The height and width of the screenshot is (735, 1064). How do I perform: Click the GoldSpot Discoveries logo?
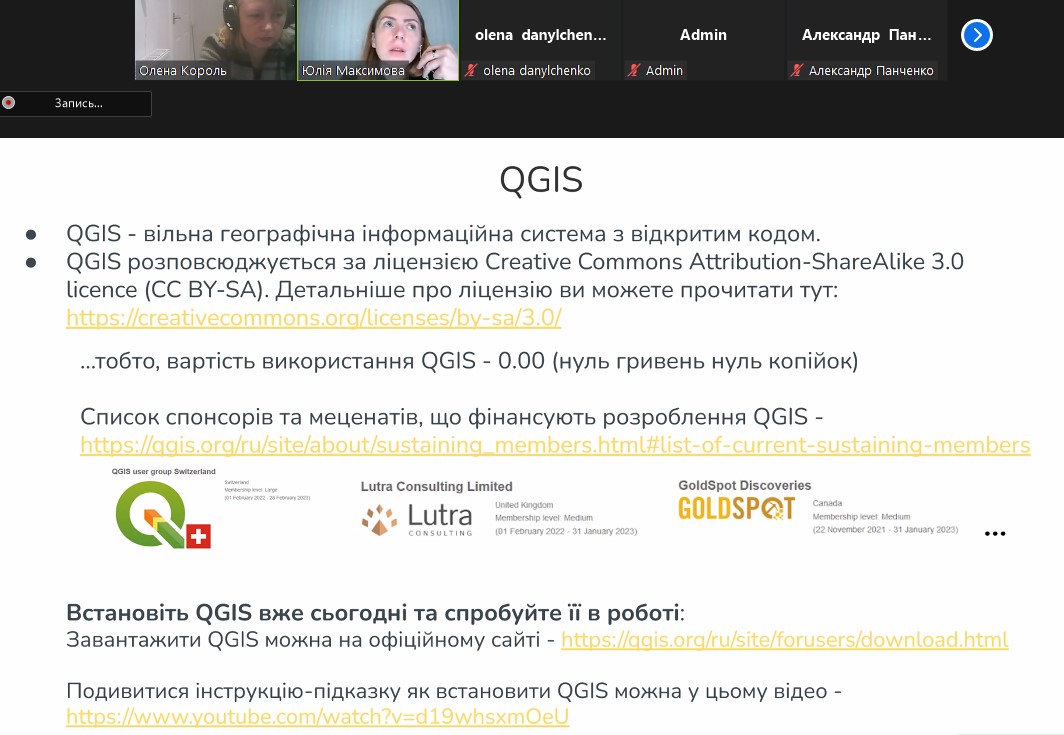(736, 509)
